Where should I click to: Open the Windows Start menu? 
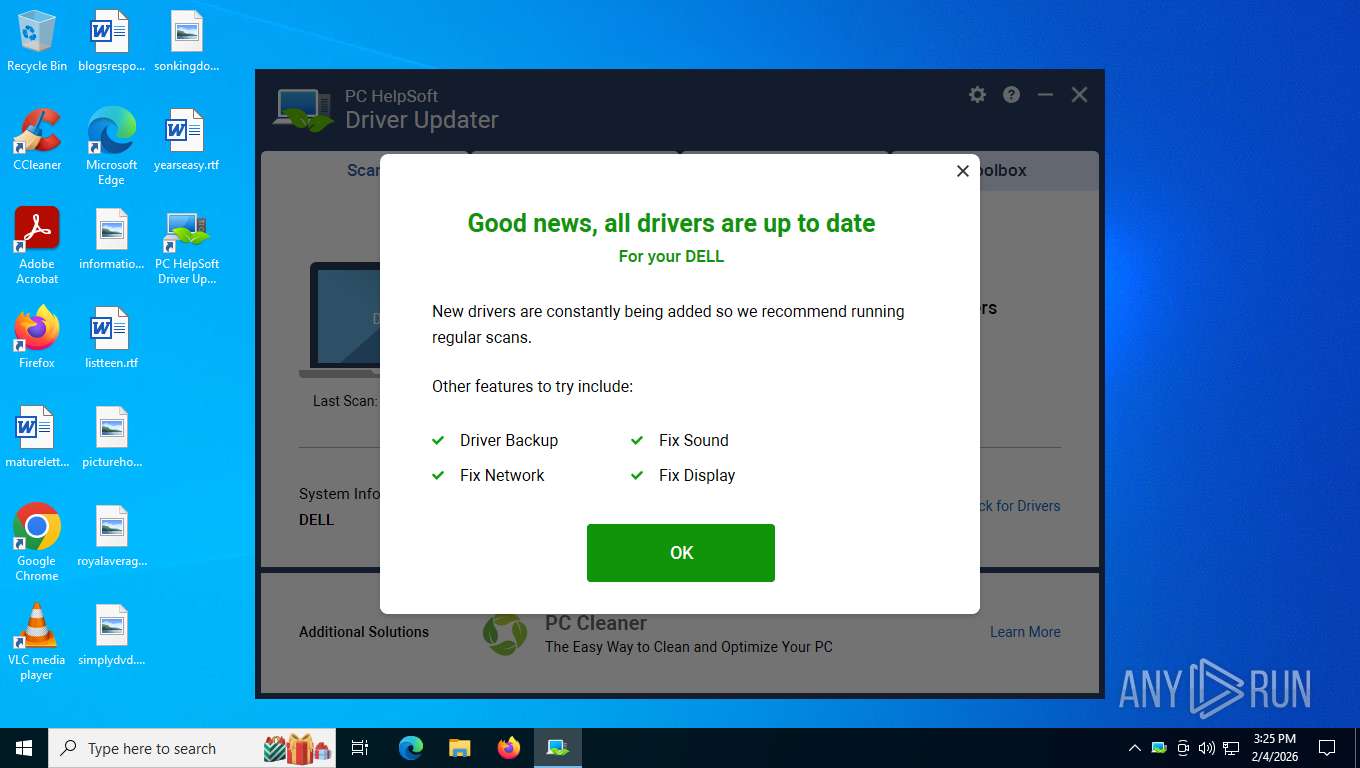click(x=24, y=748)
